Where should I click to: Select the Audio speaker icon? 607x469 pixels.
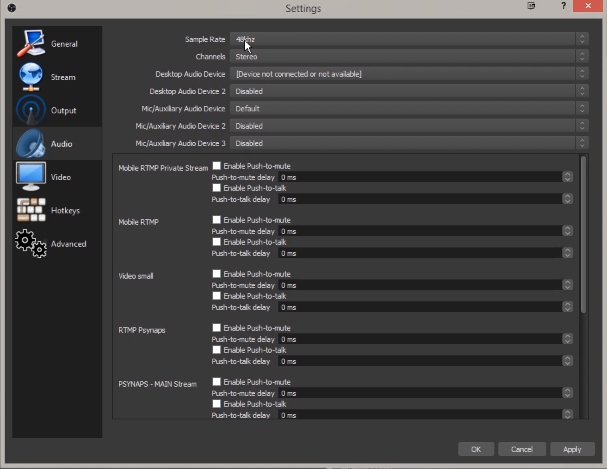pos(31,144)
